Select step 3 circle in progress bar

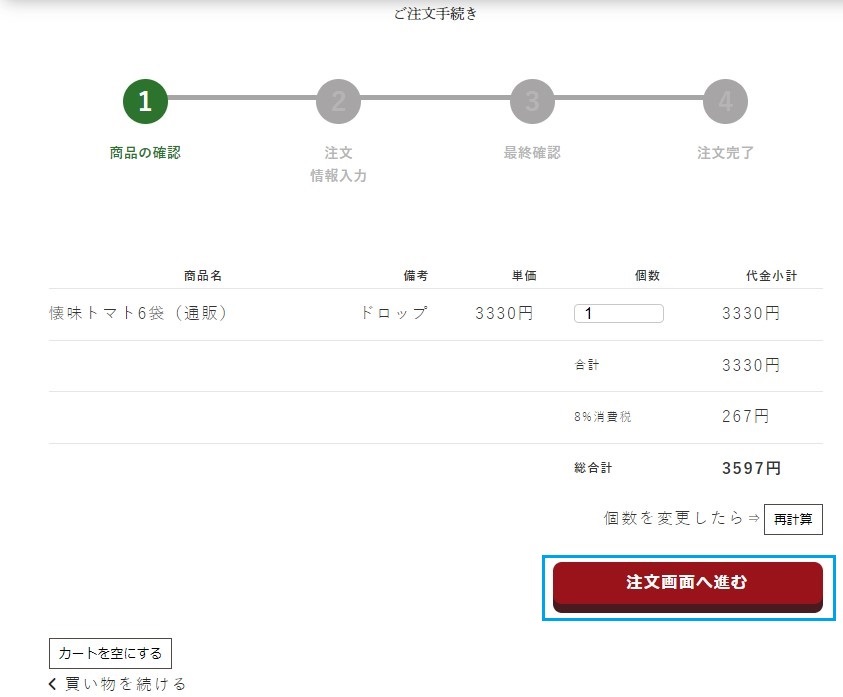point(532,101)
